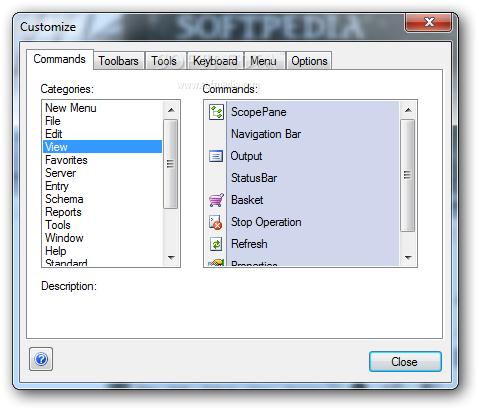Select the StatusBar command
The width and height of the screenshot is (479, 410).
point(302,178)
